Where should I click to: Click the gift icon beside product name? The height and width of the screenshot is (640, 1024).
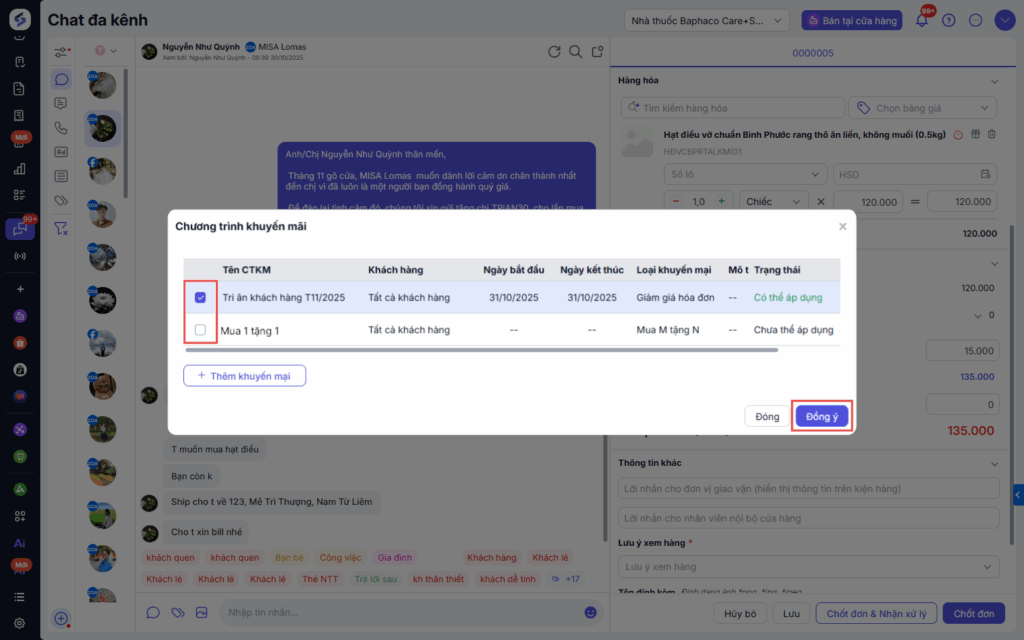[x=975, y=134]
